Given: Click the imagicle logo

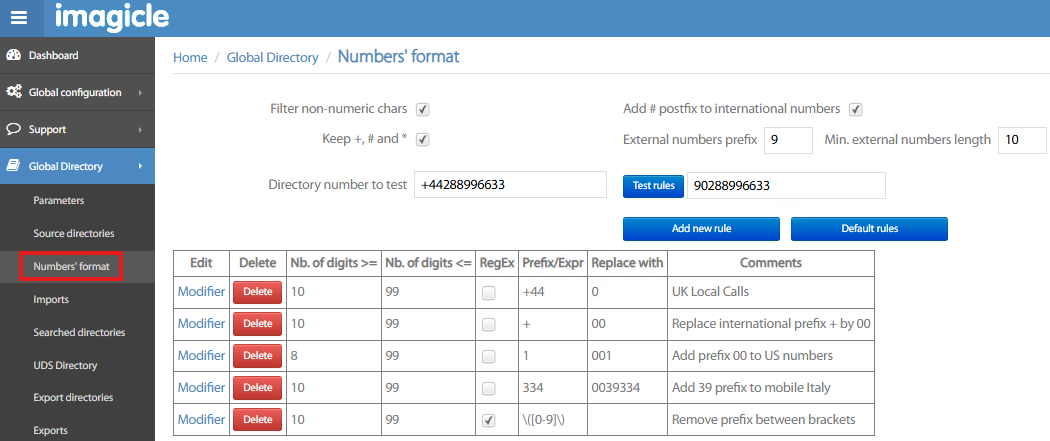Looking at the screenshot, I should pos(112,17).
